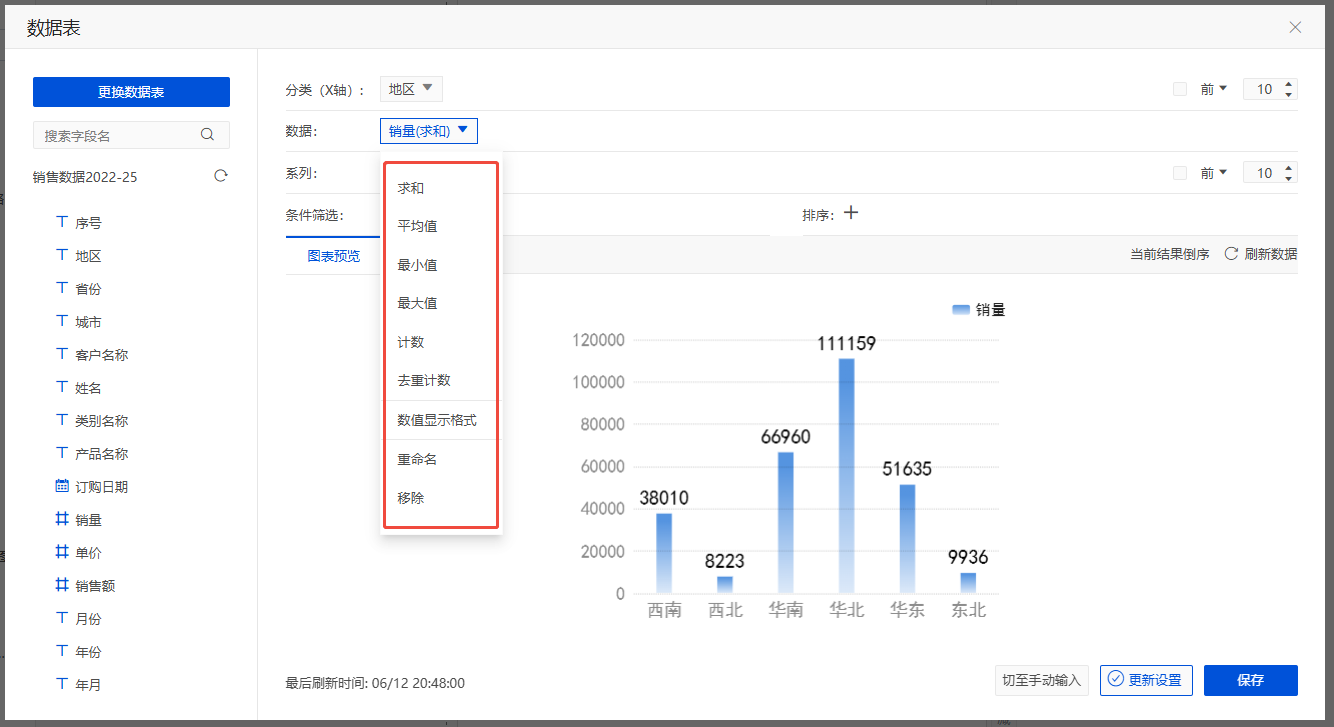Click the number icon of 销售额 field
This screenshot has height=727, width=1334.
[x=62, y=585]
